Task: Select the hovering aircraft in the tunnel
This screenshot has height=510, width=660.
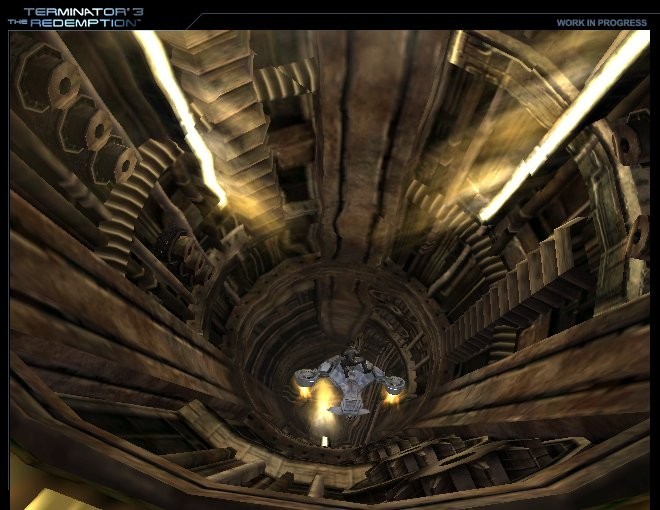Action: coord(349,378)
